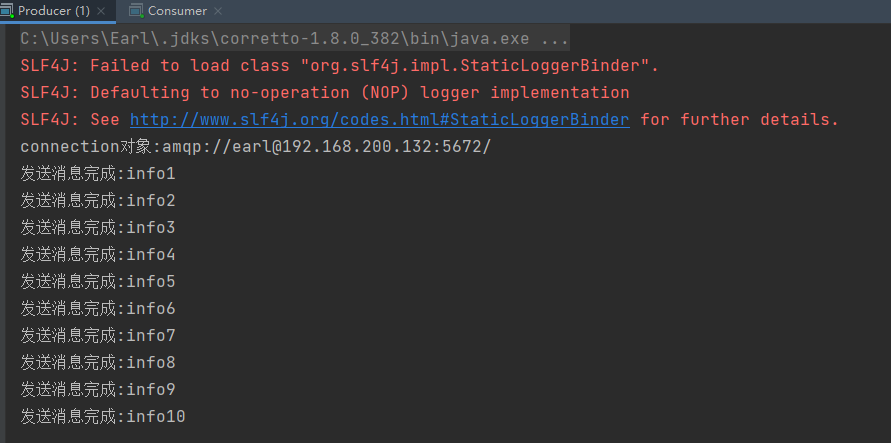Click the info5 sent message line
Screen dimensions: 891x443
click(98, 282)
